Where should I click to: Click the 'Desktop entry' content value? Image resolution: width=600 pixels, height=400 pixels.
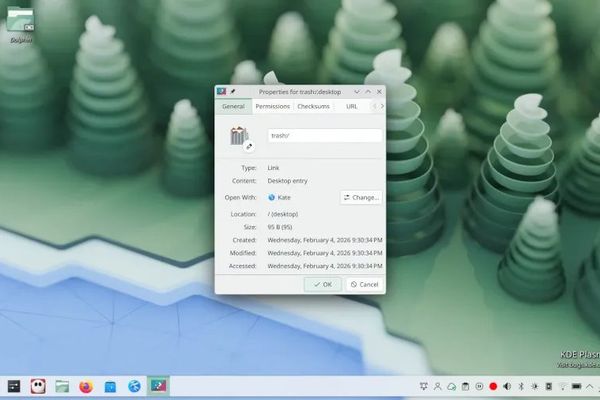[287, 181]
